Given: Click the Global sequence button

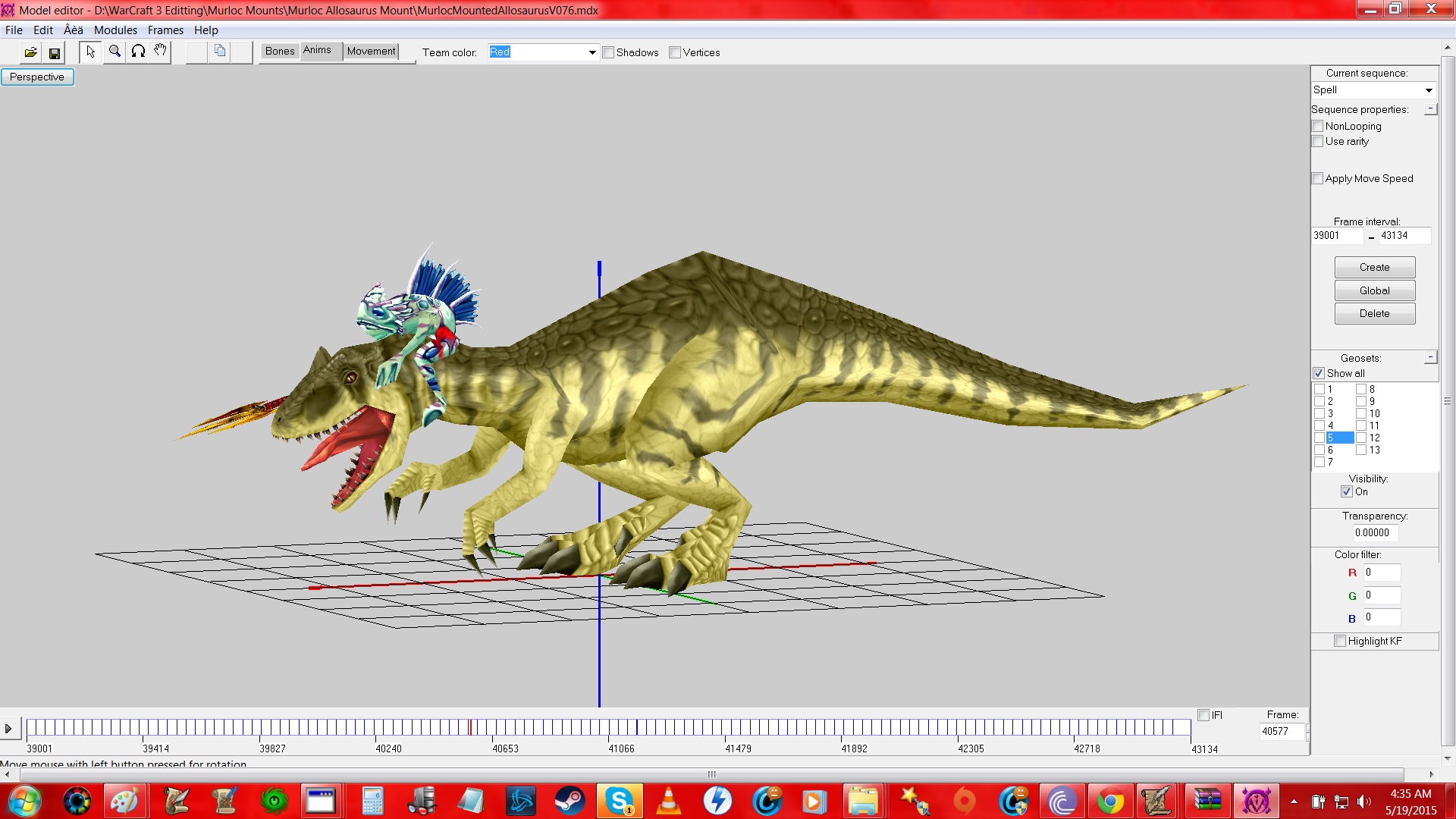Looking at the screenshot, I should coord(1374,290).
